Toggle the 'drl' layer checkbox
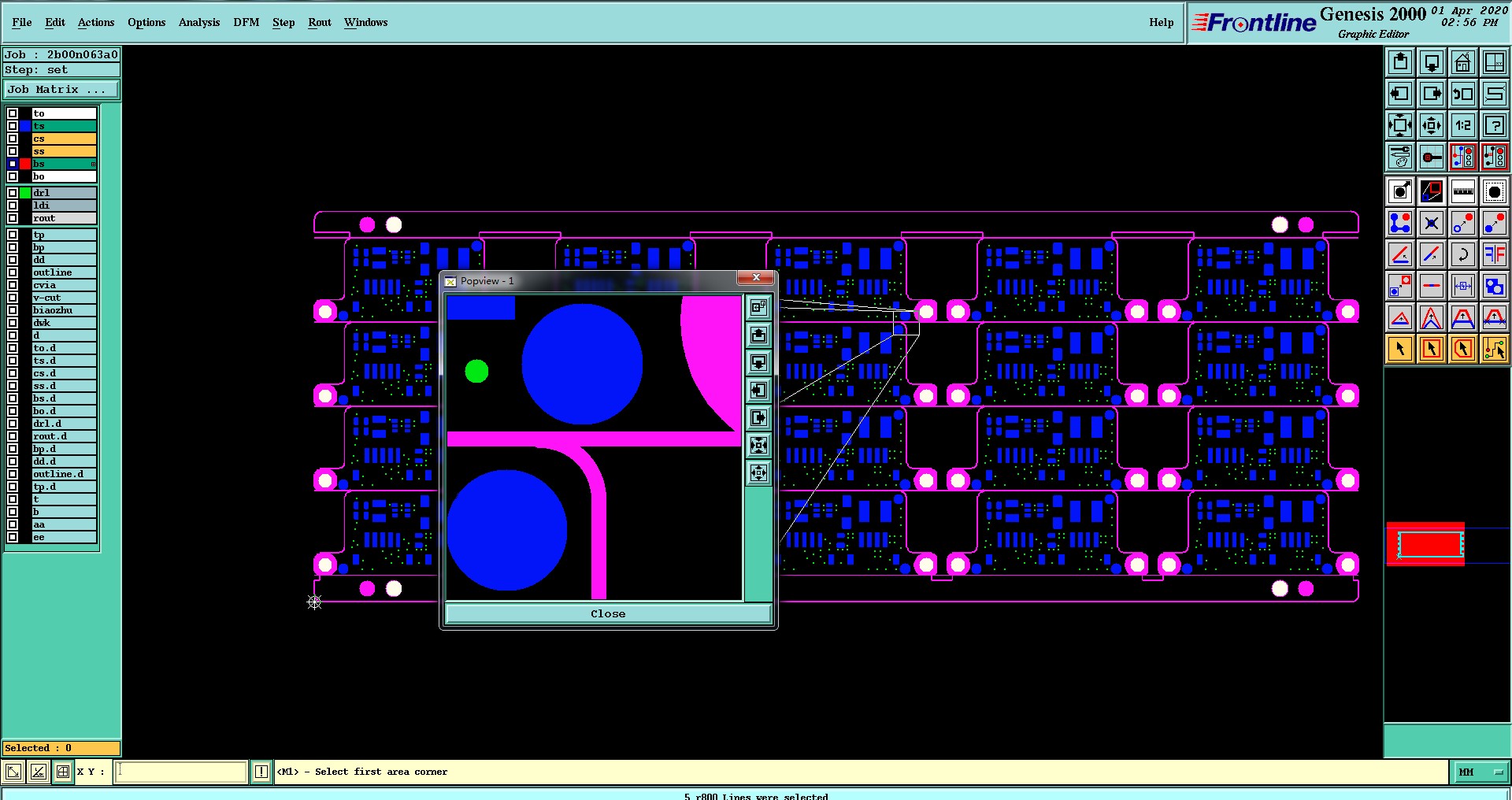The image size is (1512, 800). (13, 193)
